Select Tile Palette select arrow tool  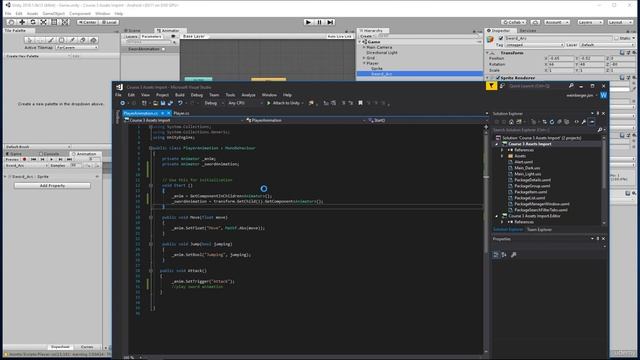point(29,40)
